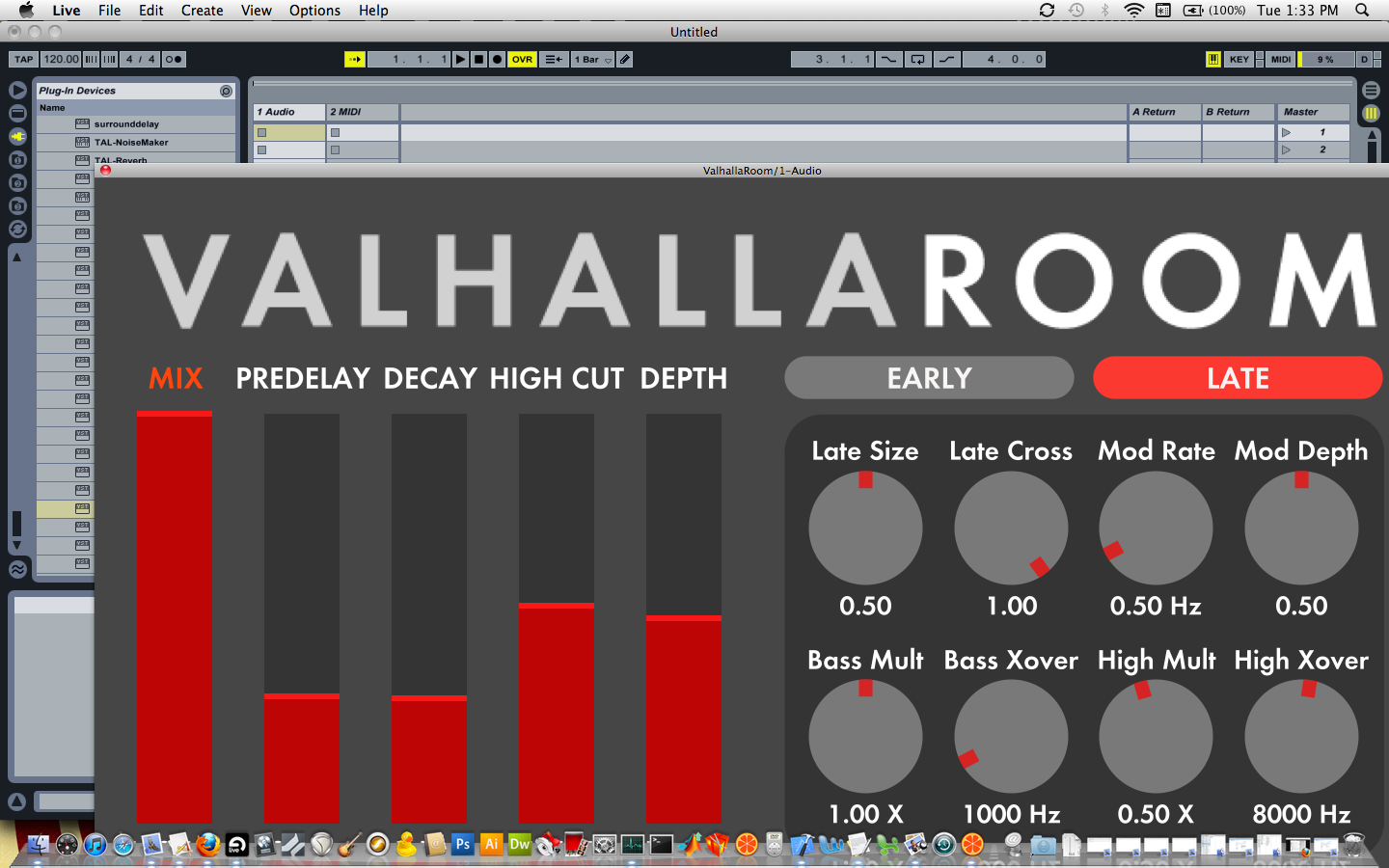Screen dimensions: 1389x868
Task: Click first clip slot stop on 1 Audio
Action: pos(261,133)
